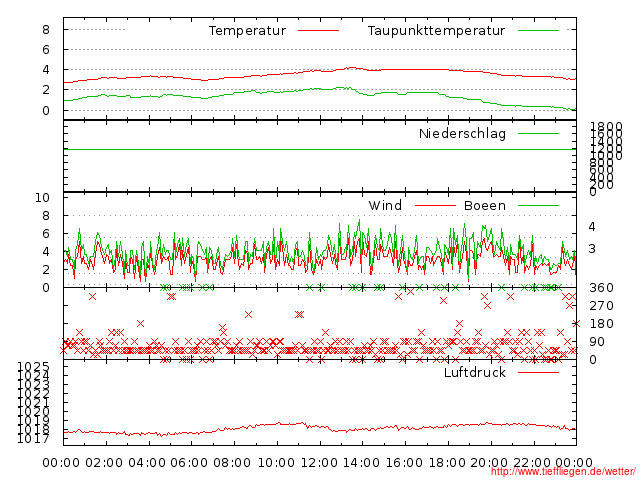Click the 180 wind direction axis label

coord(601,324)
